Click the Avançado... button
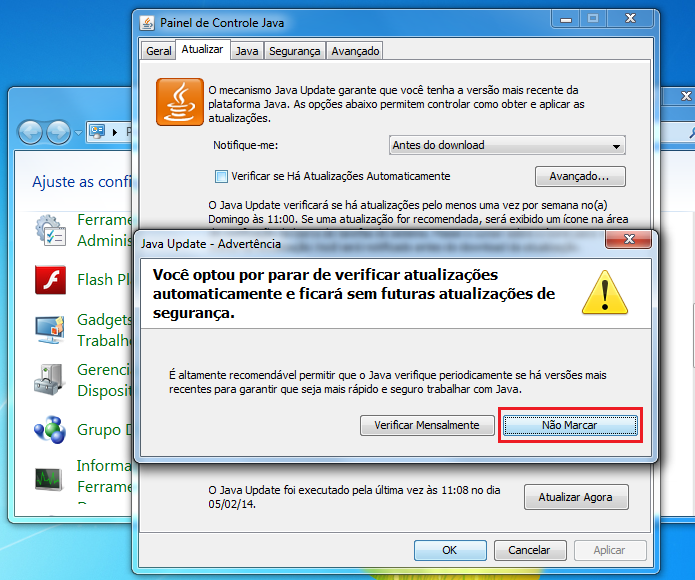Viewport: 695px width, 580px height. [x=580, y=176]
